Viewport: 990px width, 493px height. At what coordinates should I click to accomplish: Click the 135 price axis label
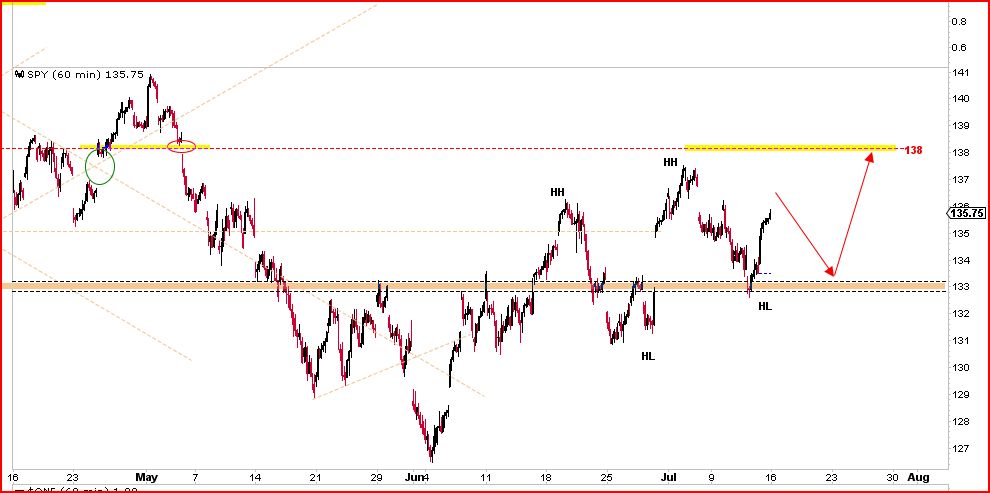pyautogui.click(x=961, y=234)
